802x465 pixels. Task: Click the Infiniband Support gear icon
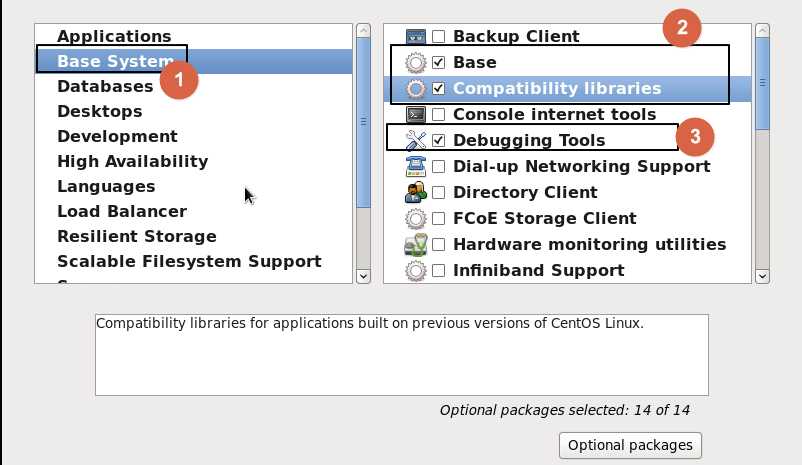pyautogui.click(x=415, y=271)
